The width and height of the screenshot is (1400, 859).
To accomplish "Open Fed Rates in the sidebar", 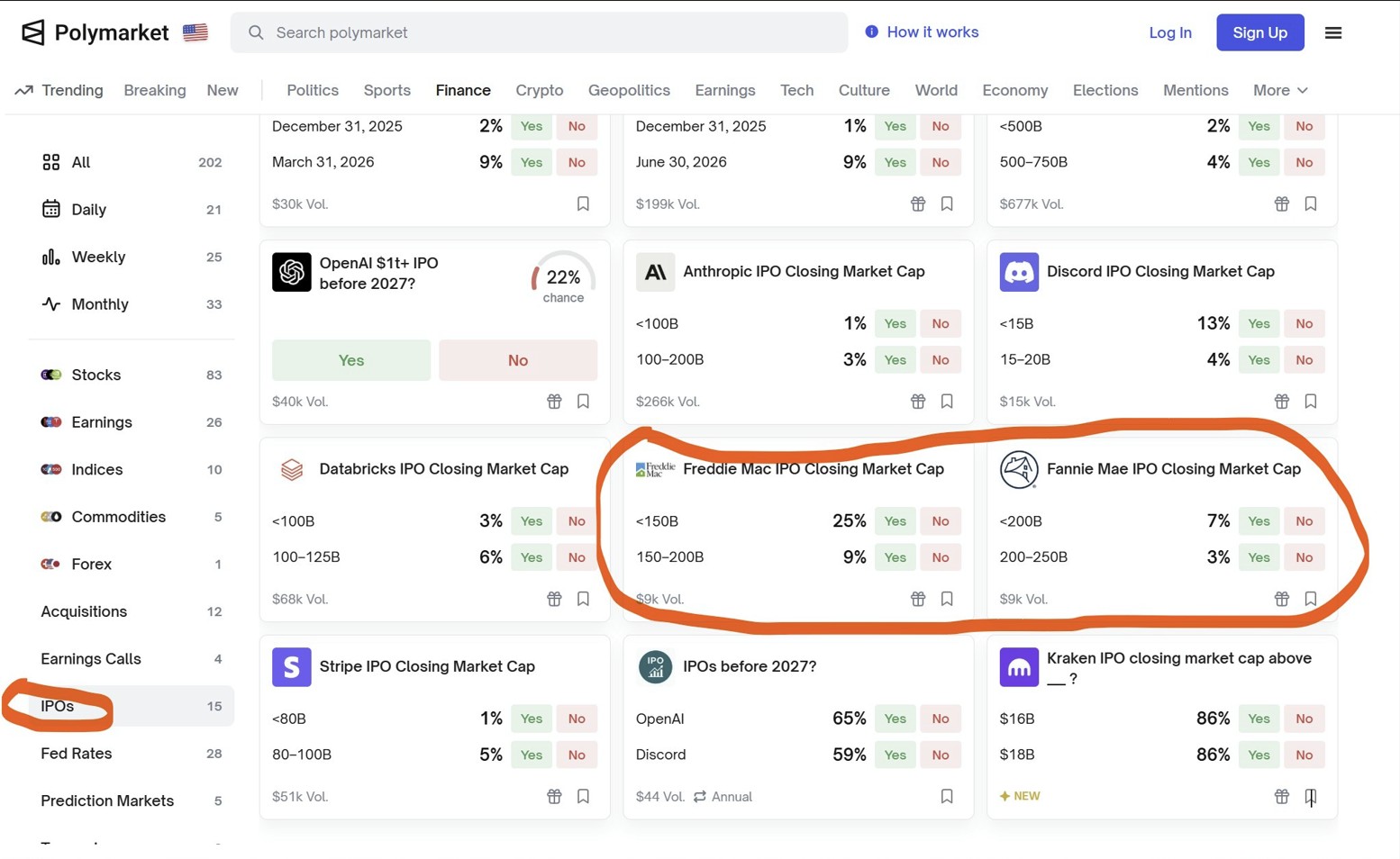I will (132, 754).
